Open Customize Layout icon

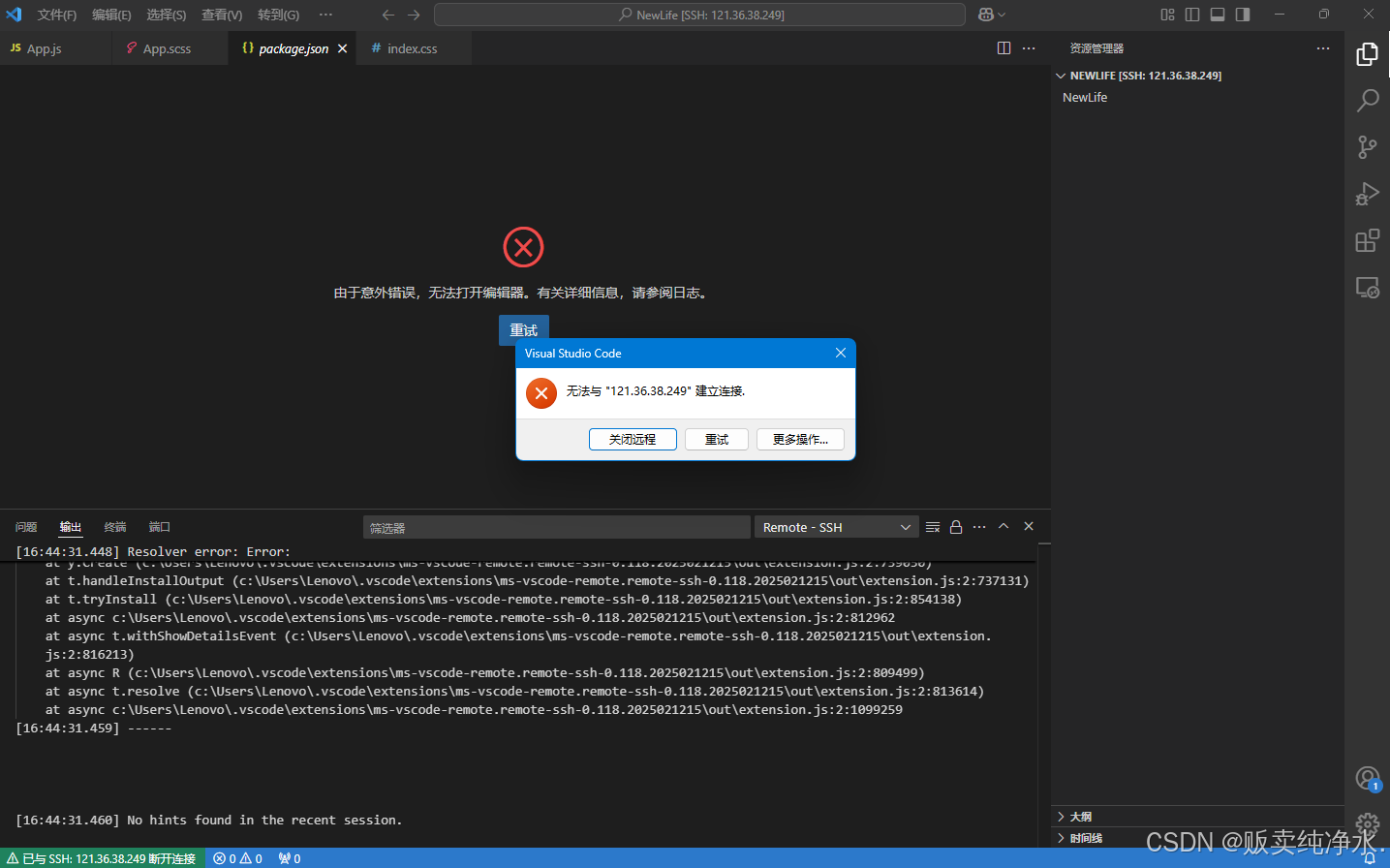pyautogui.click(x=1167, y=15)
